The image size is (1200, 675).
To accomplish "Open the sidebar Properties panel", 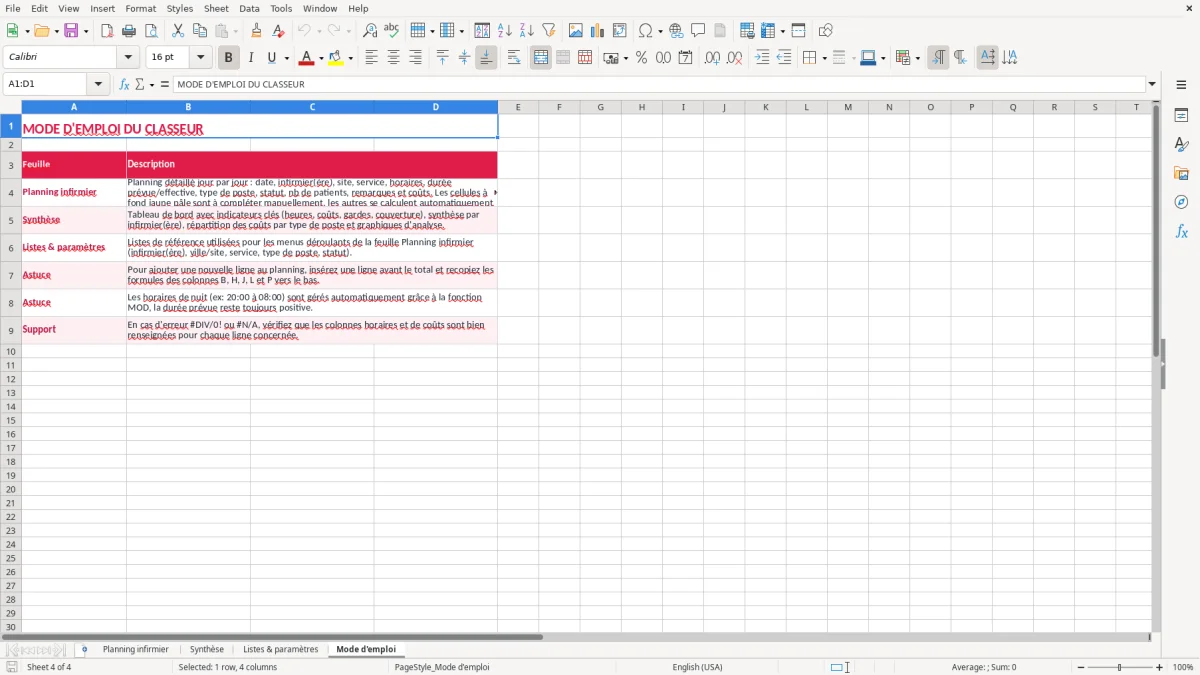I will click(x=1181, y=116).
